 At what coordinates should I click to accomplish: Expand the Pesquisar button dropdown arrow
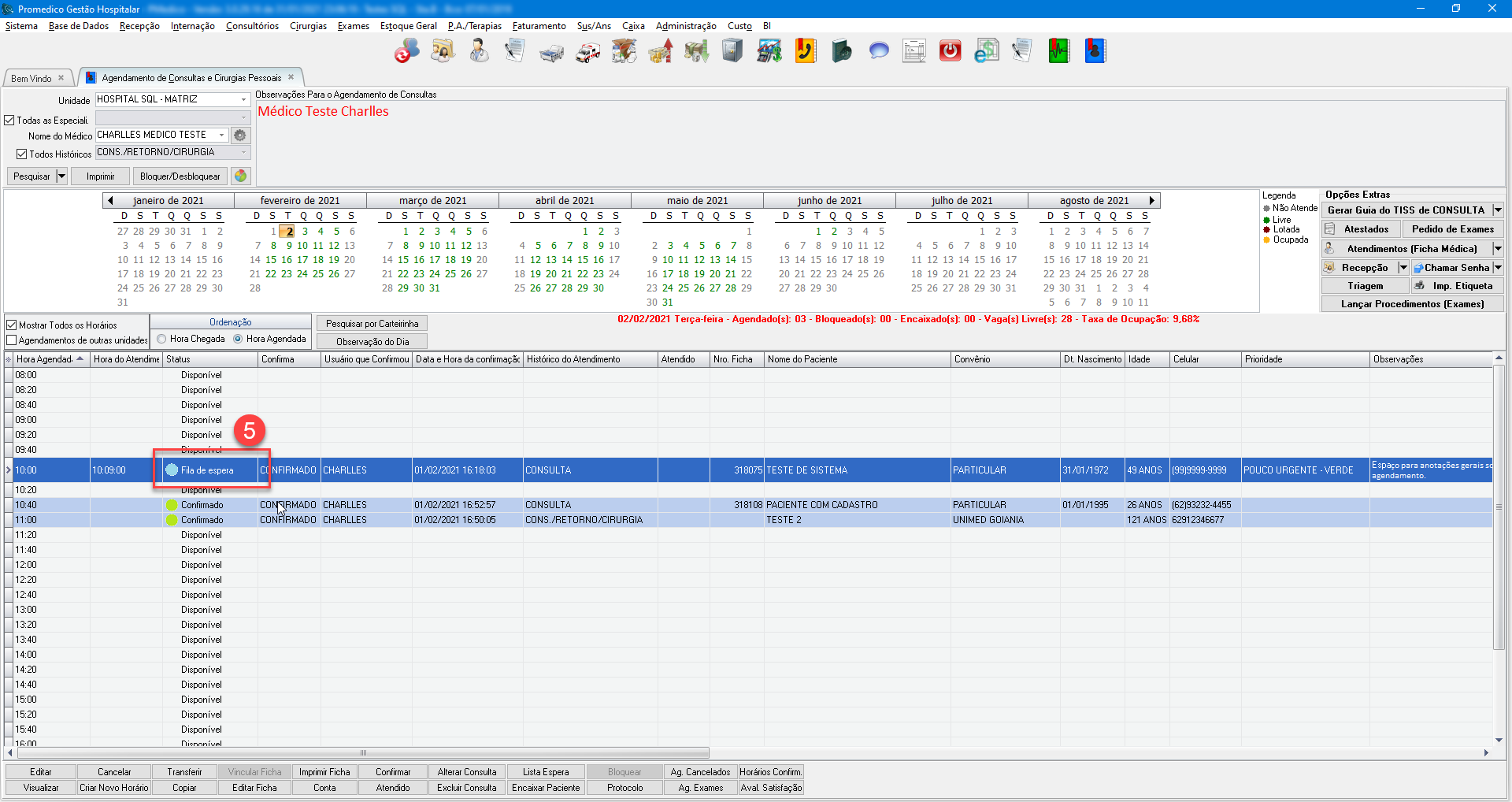(x=61, y=176)
